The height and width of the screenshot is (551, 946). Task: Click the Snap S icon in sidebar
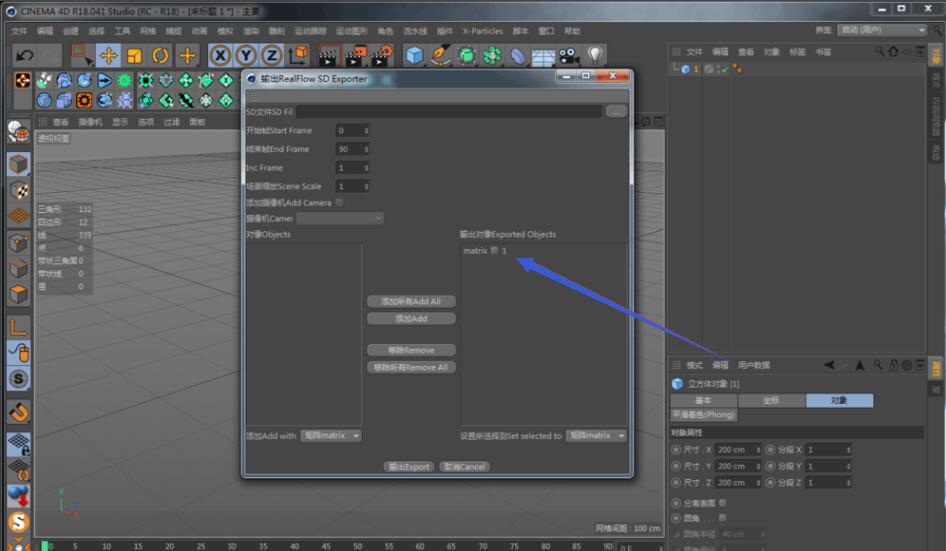(x=19, y=379)
